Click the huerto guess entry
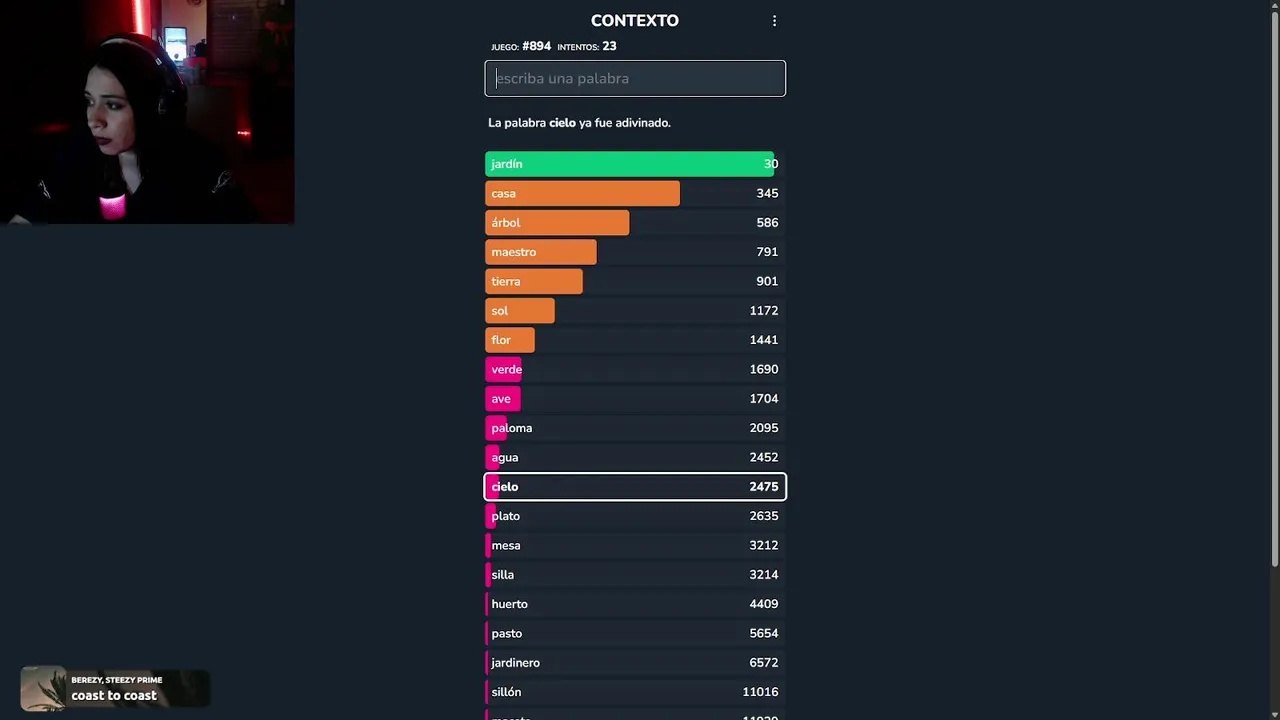Viewport: 1280px width, 720px height. 635,604
